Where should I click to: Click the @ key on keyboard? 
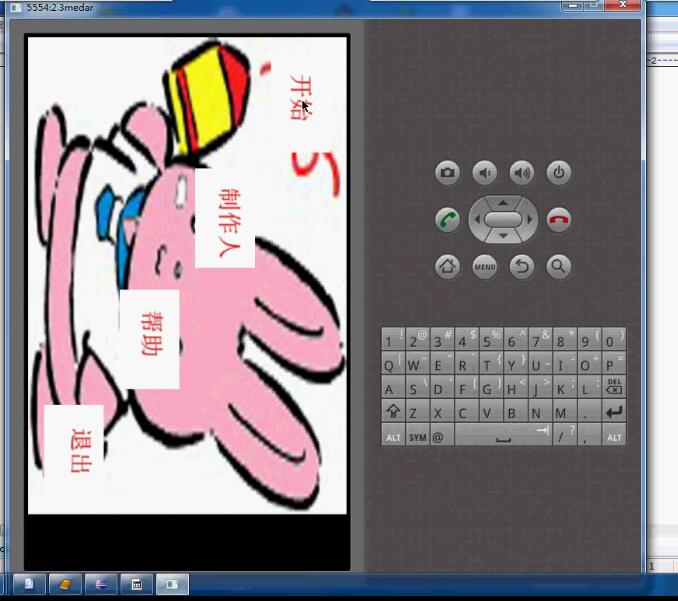(442, 435)
